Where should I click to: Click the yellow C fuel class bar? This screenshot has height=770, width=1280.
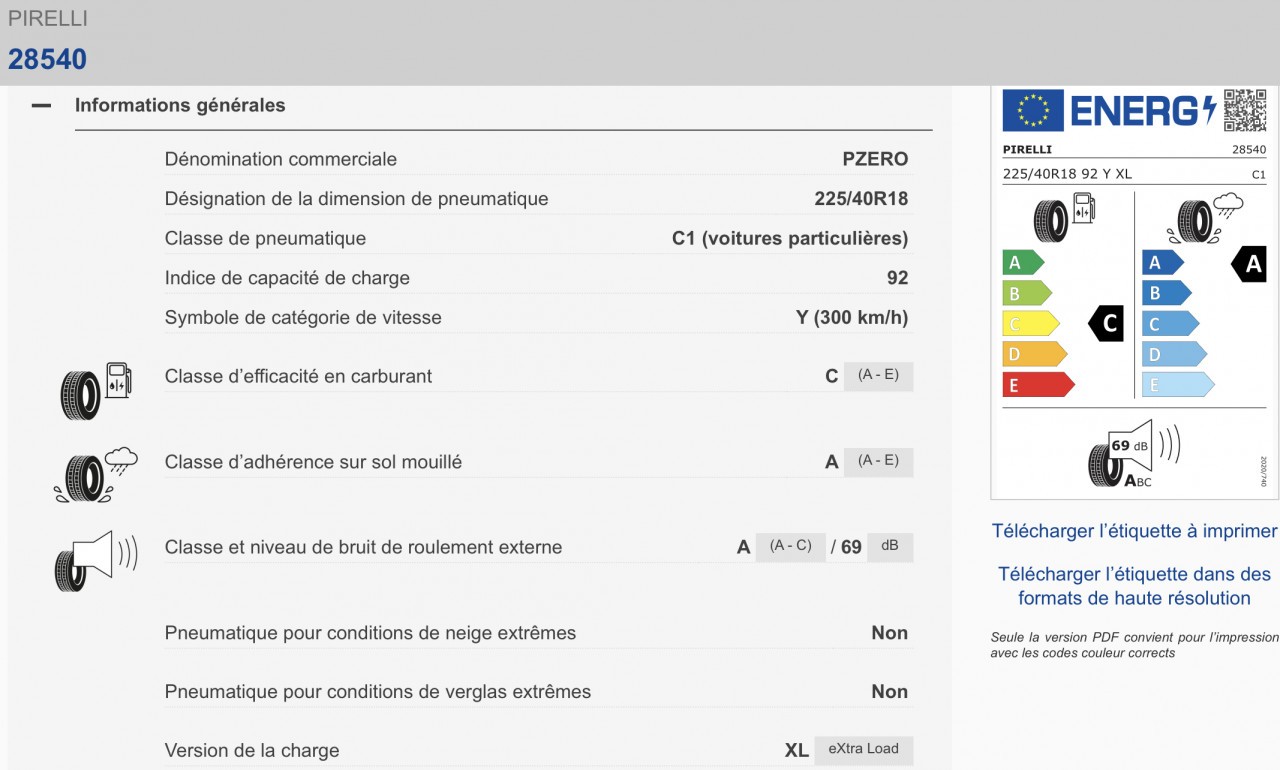point(1031,324)
